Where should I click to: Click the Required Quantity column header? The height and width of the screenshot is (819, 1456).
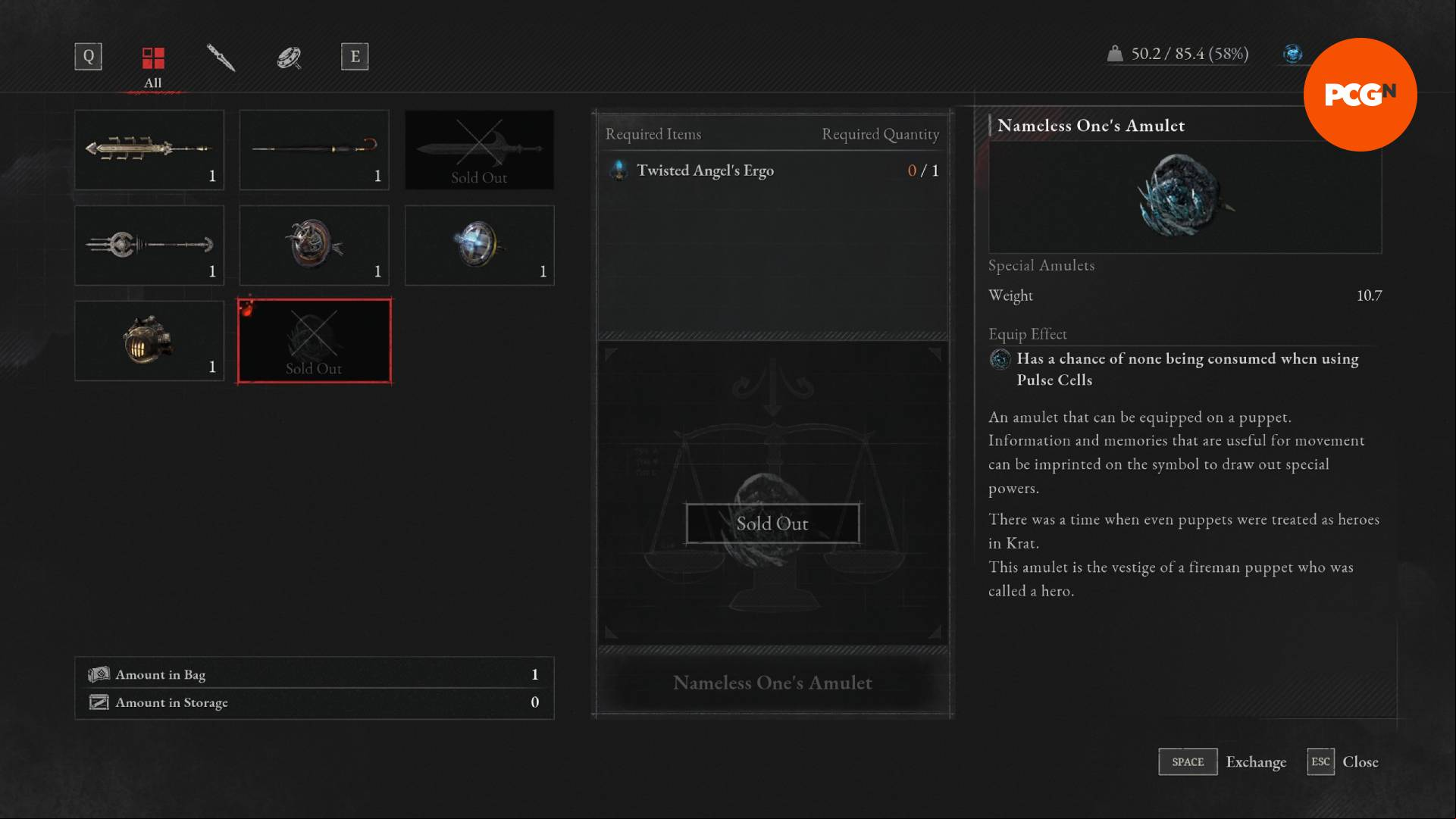click(x=880, y=134)
